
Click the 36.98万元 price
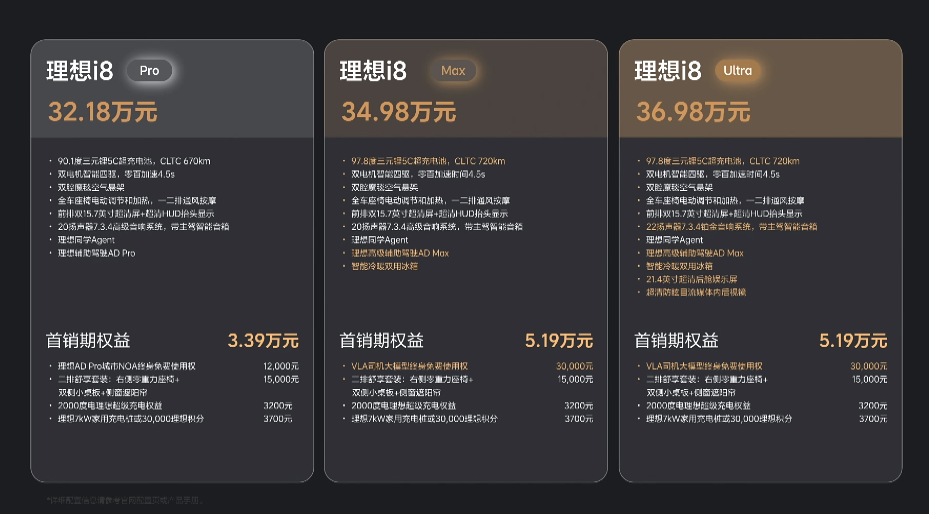(x=693, y=111)
